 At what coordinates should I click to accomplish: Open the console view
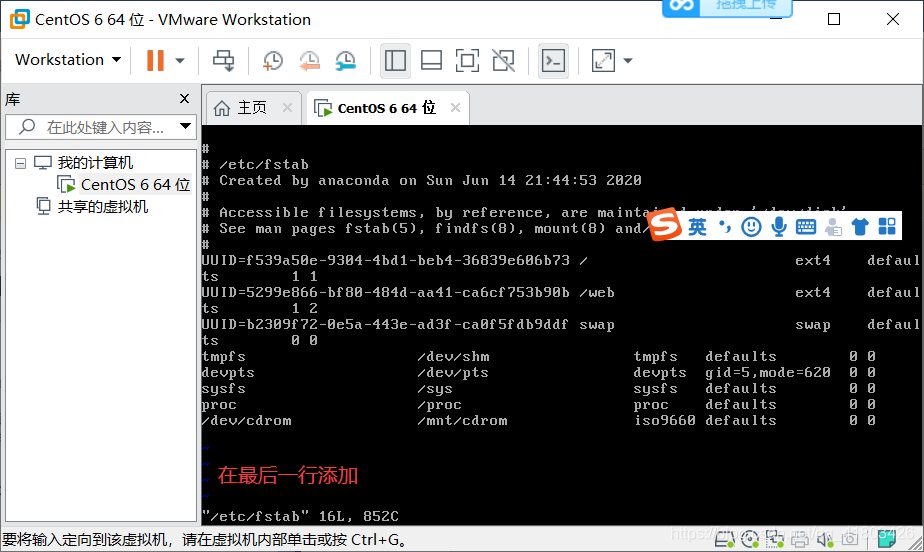(553, 60)
